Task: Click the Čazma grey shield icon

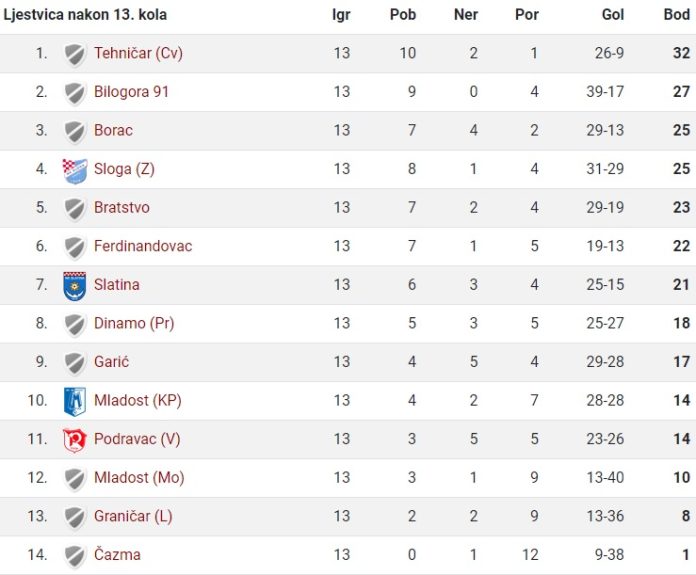Action: (75, 556)
